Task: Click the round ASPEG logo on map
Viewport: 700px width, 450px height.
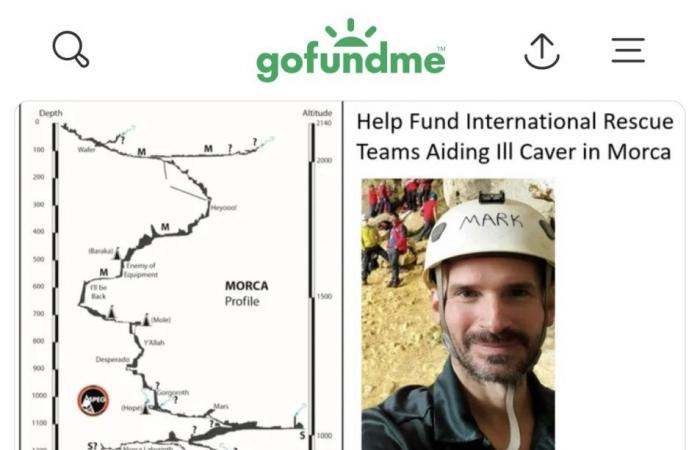Action: 93,400
